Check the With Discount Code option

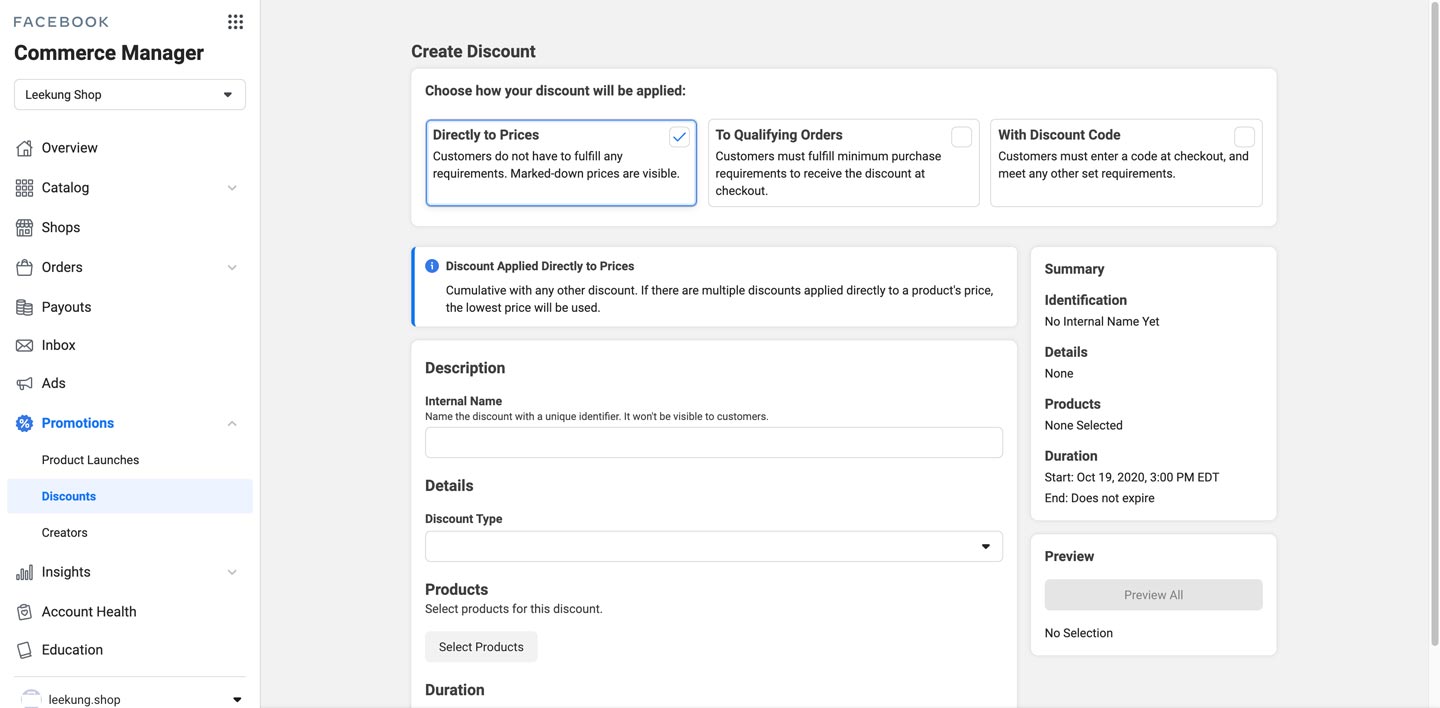click(x=1244, y=137)
